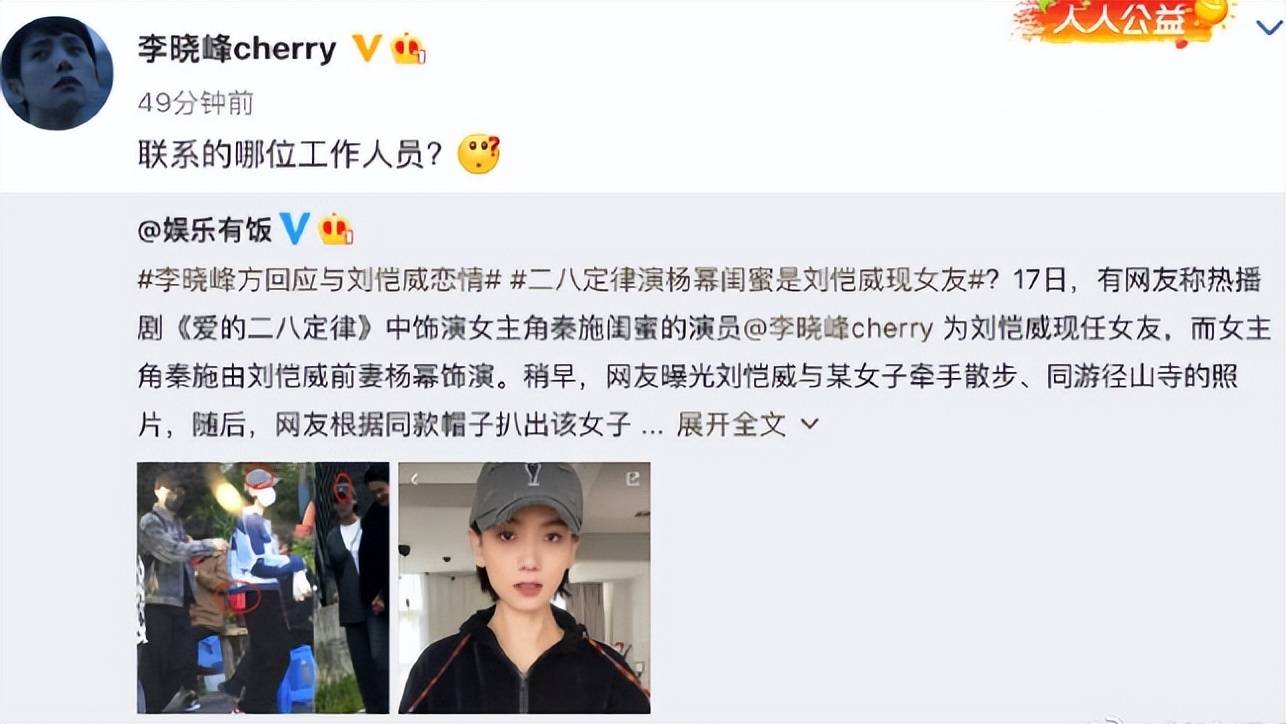
Task: Open the 李晓峰cherry username link
Action: pyautogui.click(x=237, y=48)
